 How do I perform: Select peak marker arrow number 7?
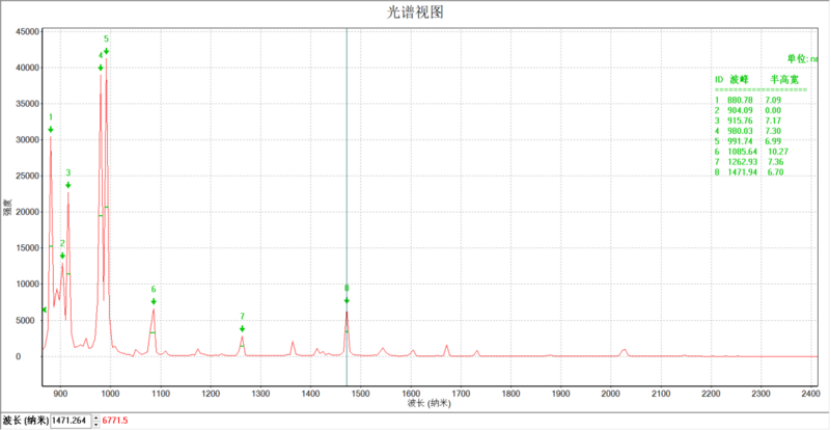(242, 329)
